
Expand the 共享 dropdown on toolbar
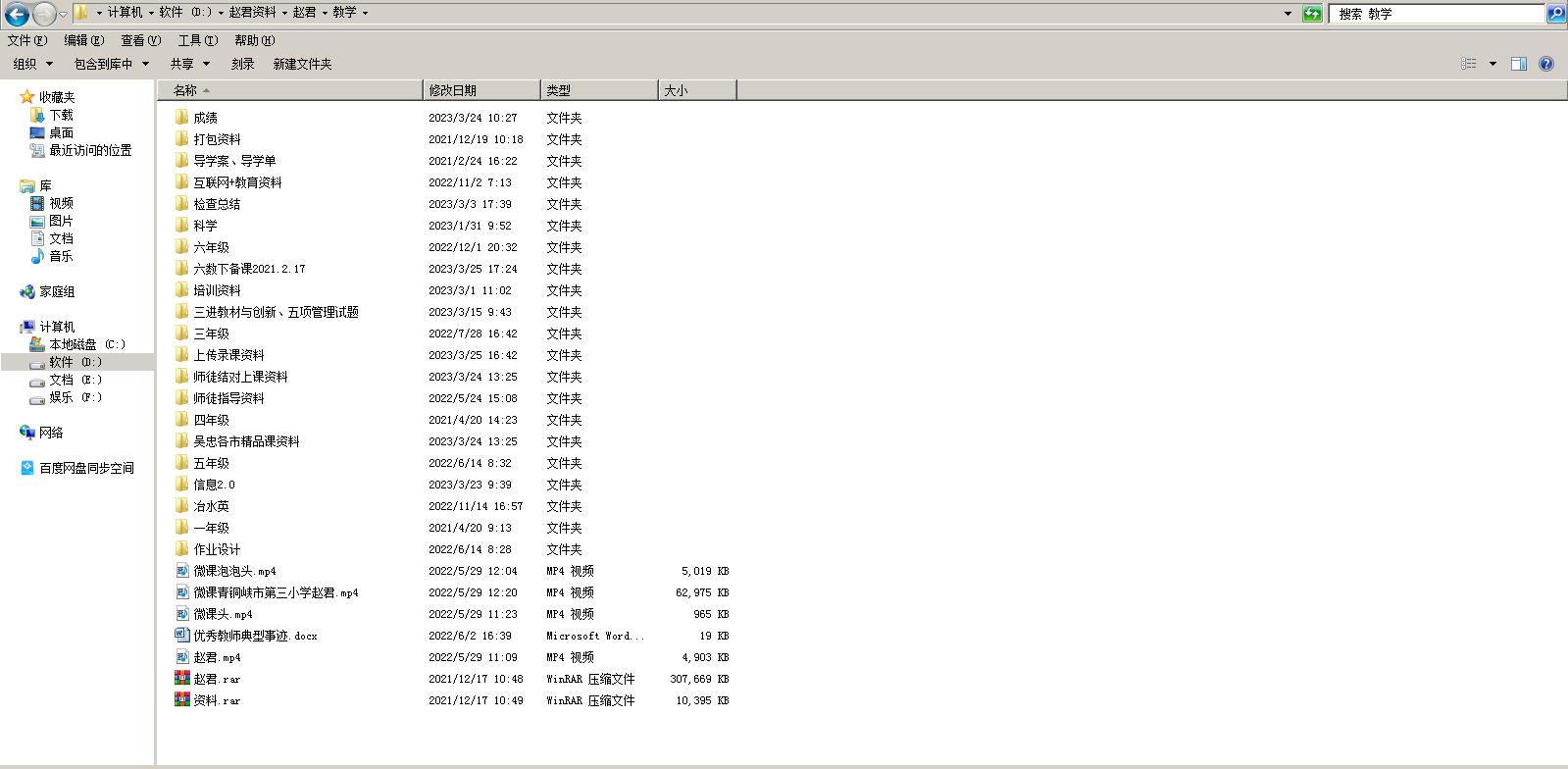pos(190,64)
